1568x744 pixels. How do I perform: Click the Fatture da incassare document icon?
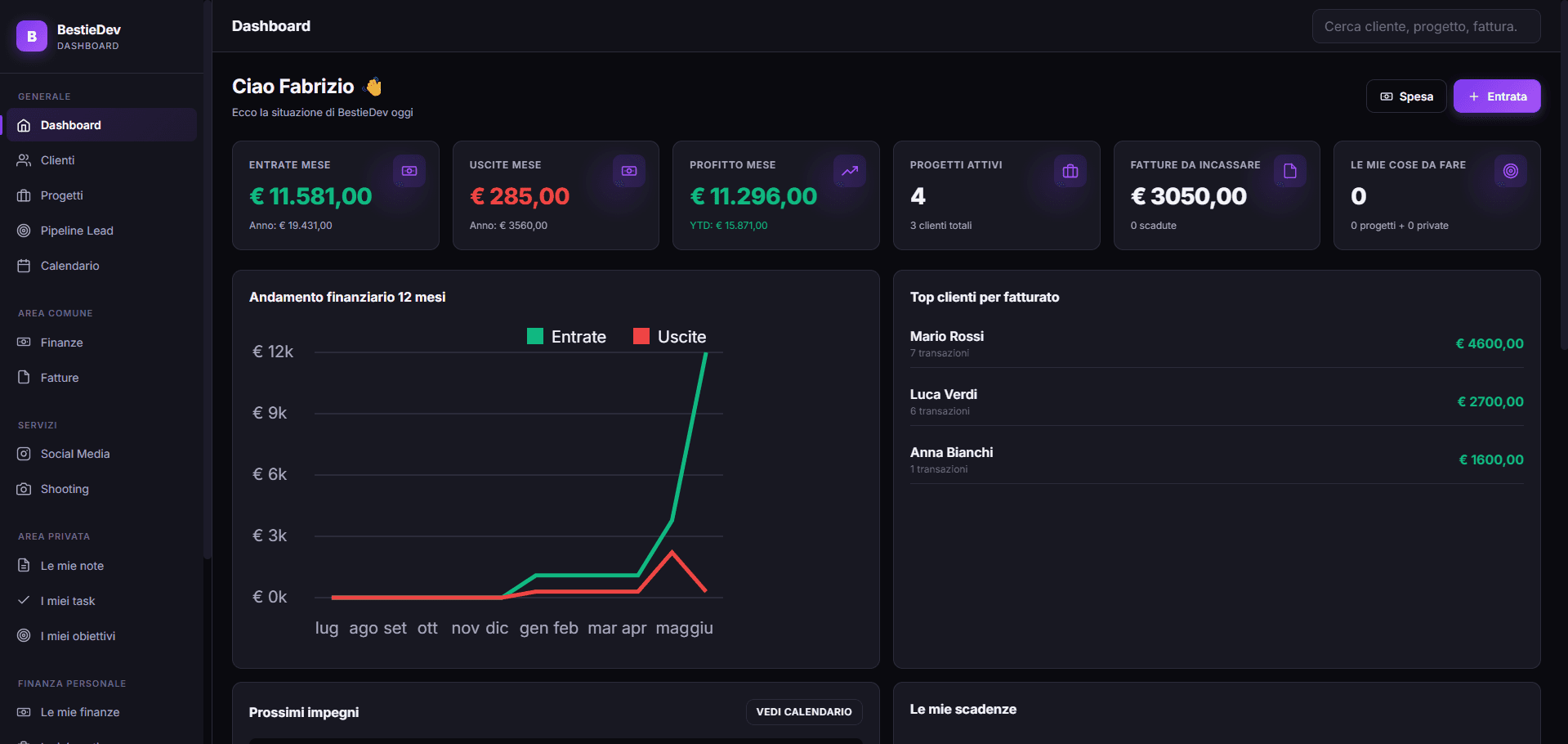coord(1290,171)
